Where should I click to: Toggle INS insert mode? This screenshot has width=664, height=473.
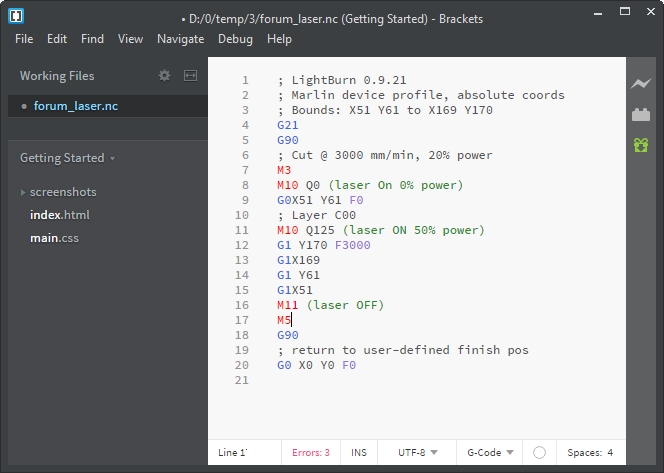(x=359, y=452)
